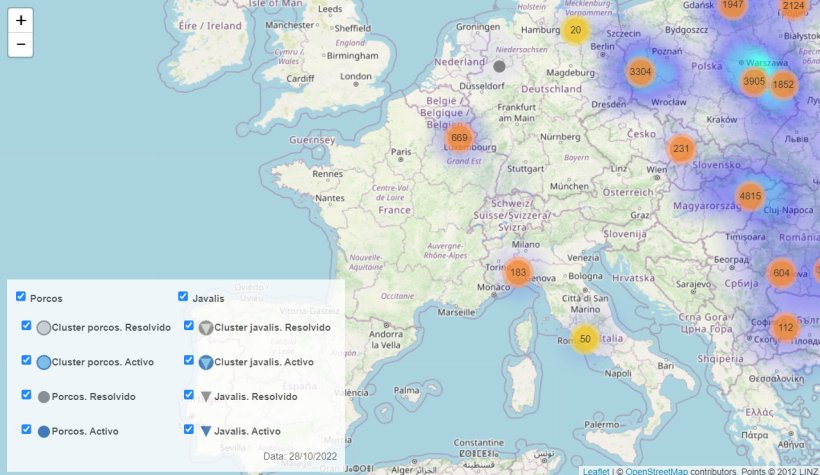
Task: Uncheck Javalis. Resolvido in the legend
Action: [x=189, y=395]
